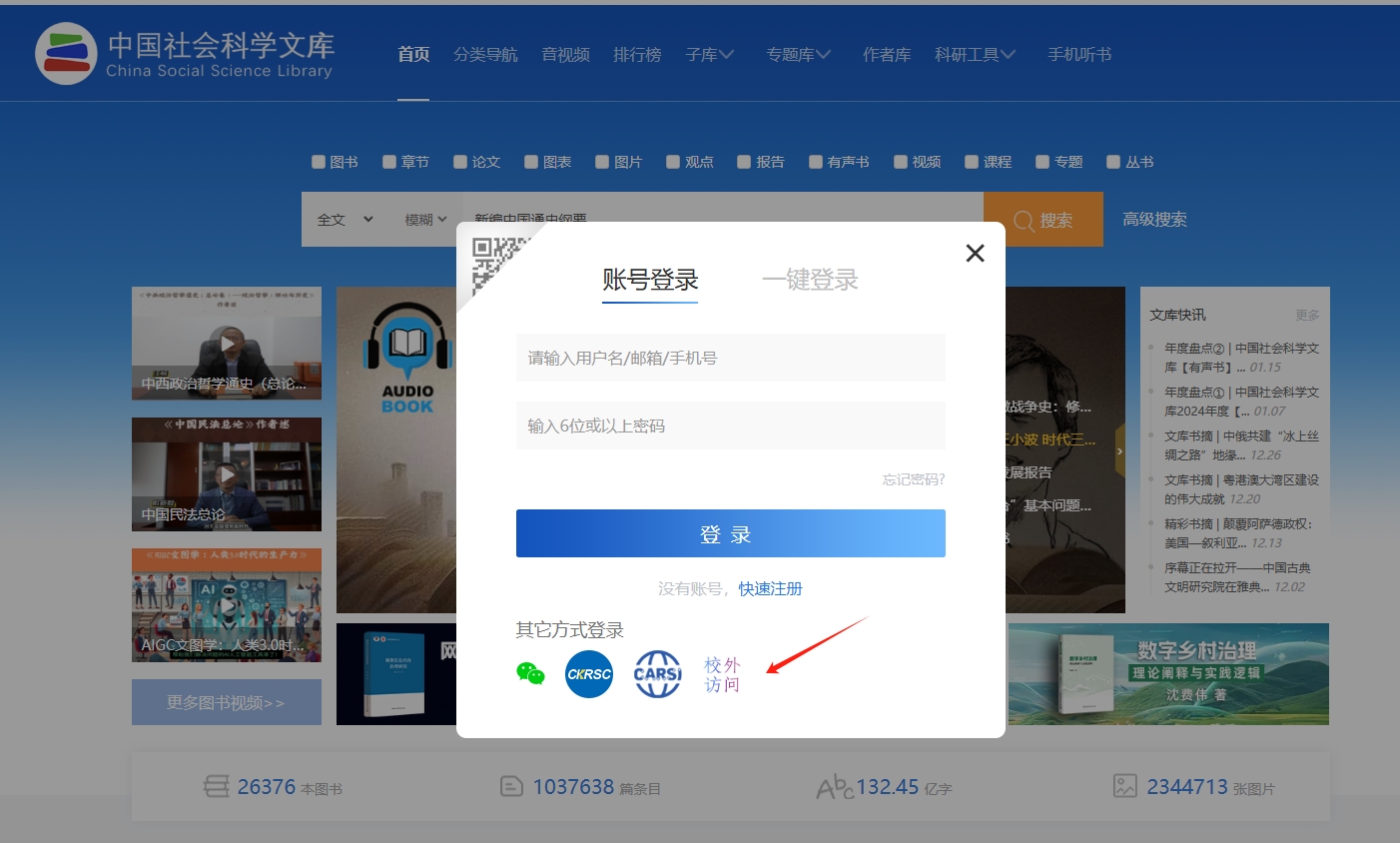Open 音视频 in navigation bar
The width and height of the screenshot is (1400, 843).
tap(565, 54)
